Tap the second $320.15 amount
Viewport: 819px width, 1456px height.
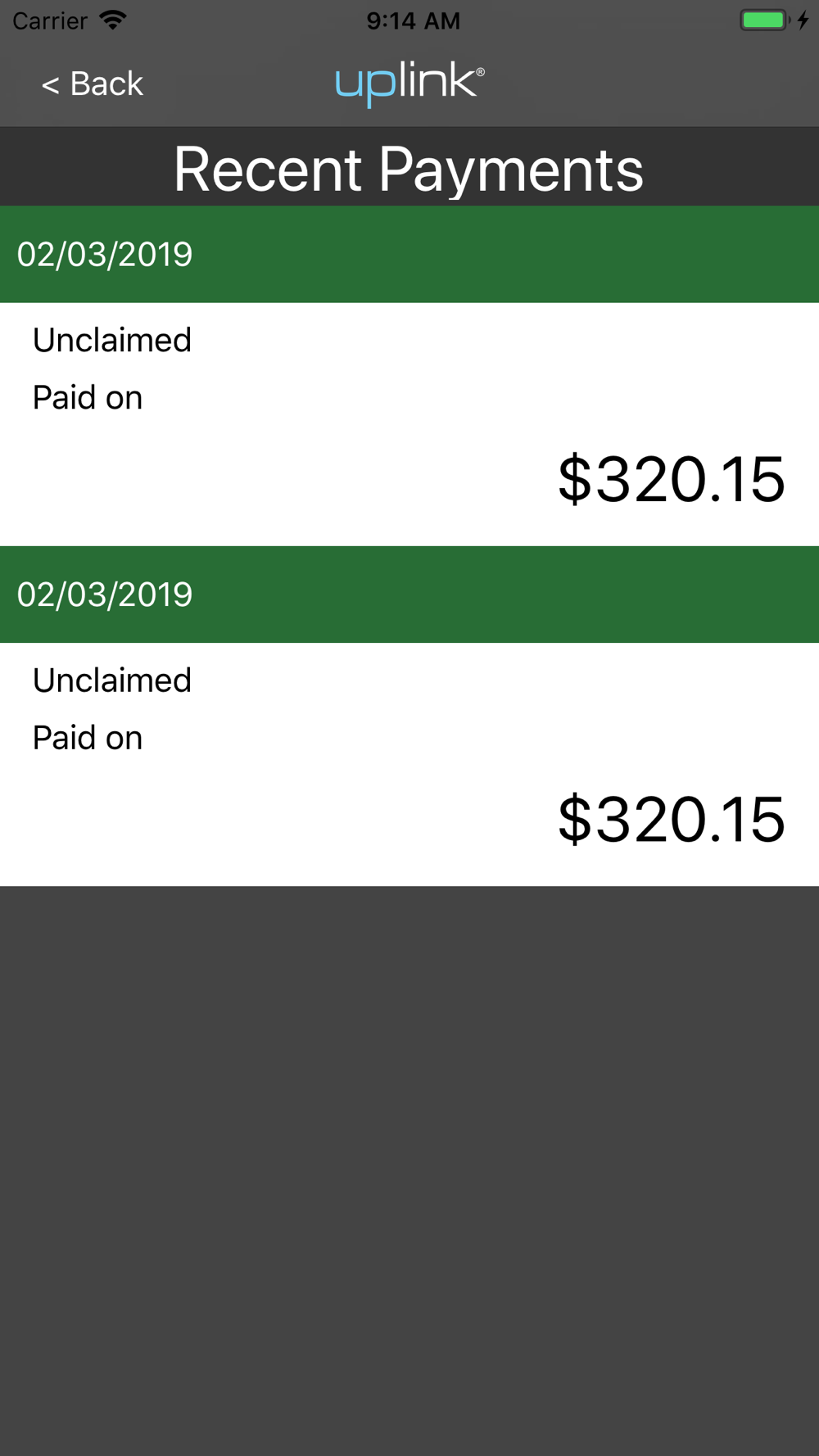pos(672,819)
